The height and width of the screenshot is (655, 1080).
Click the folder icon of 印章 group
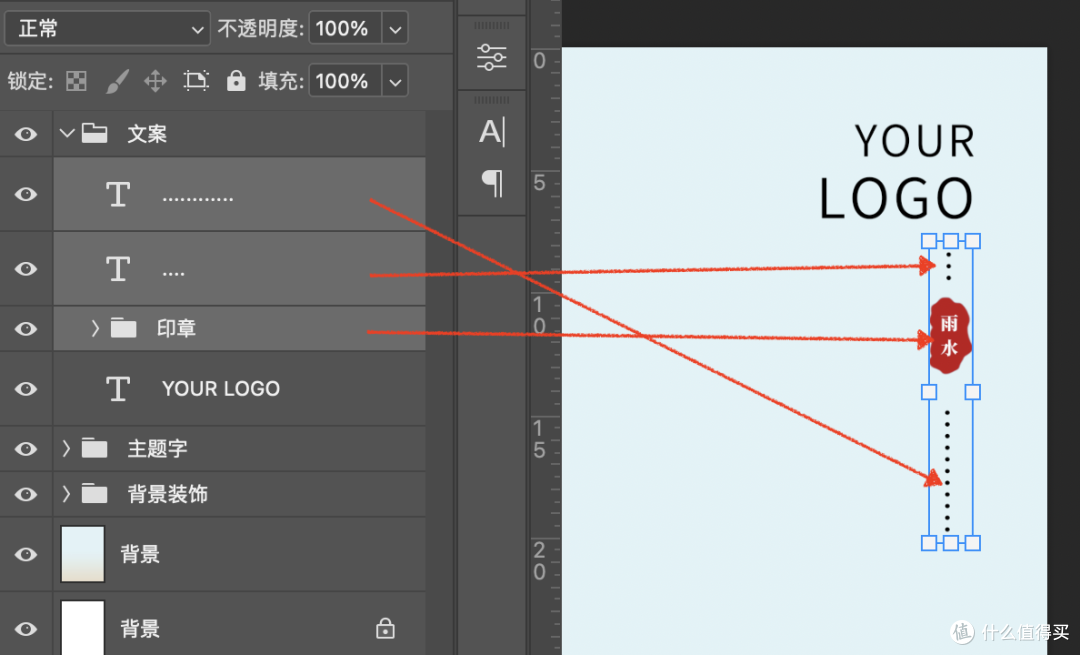point(123,328)
